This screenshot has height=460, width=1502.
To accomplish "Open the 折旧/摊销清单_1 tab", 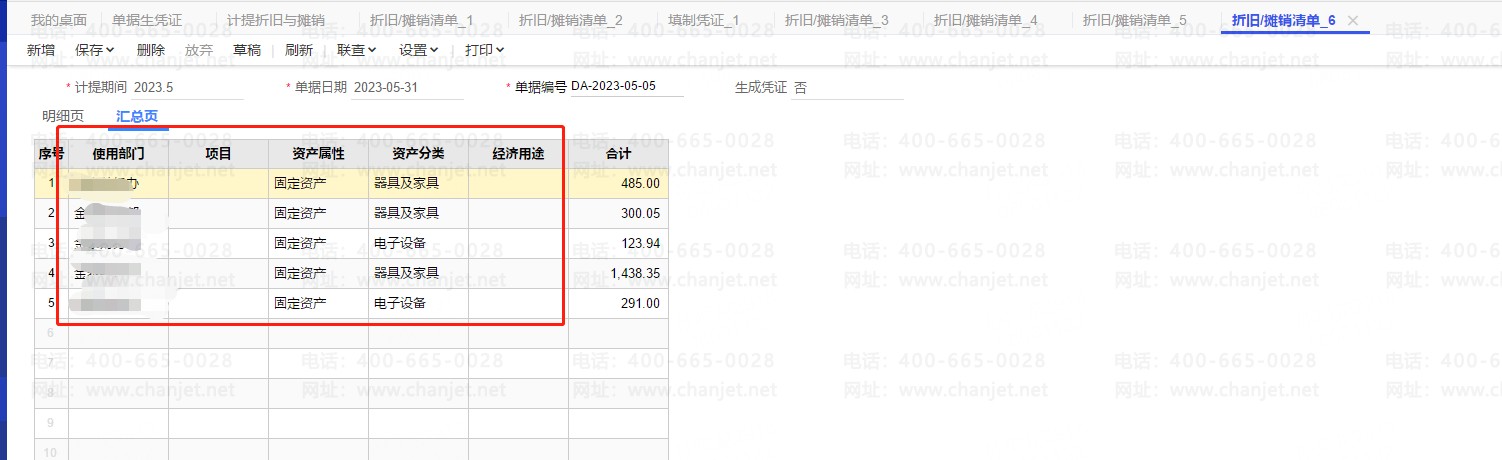I will [x=422, y=20].
